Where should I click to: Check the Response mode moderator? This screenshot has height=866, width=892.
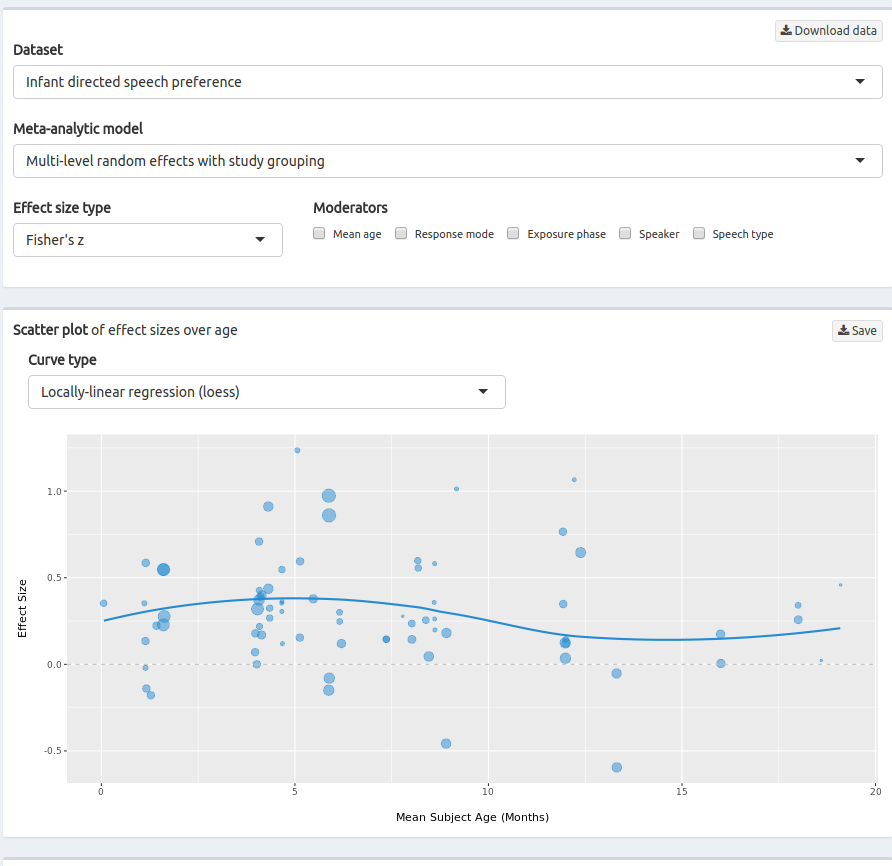click(401, 233)
